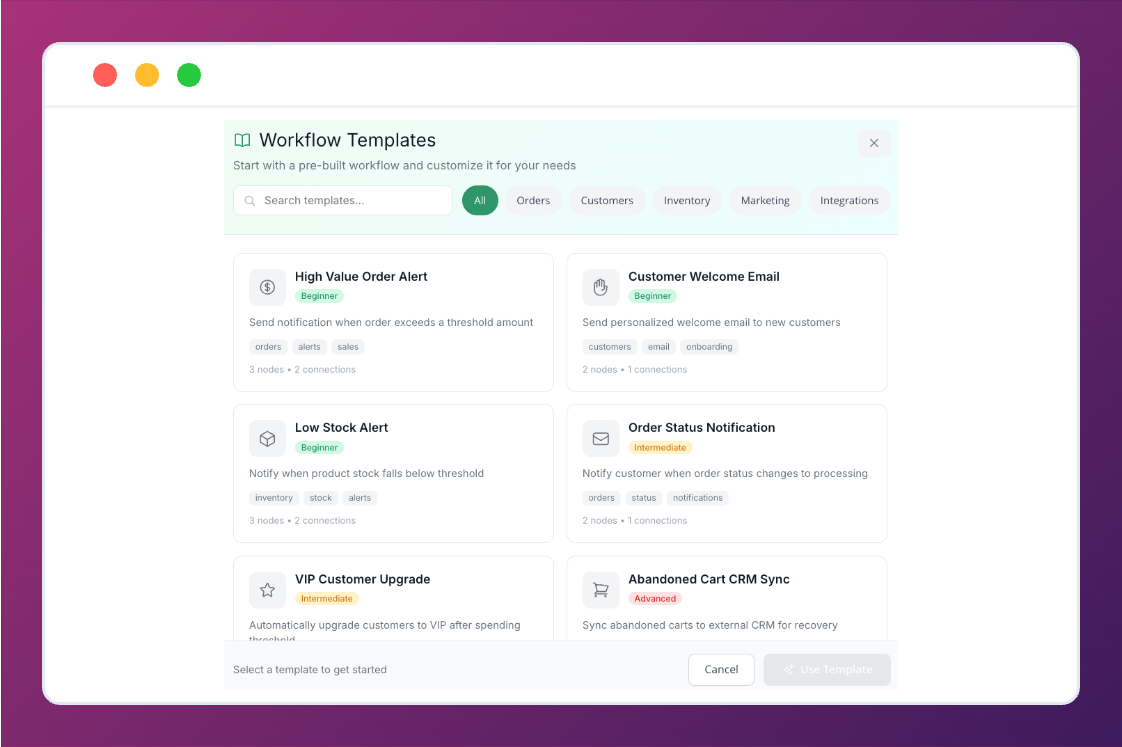Click the Beginner badge on Low Stock Alert
Screen dimensions: 1122x747
click(x=319, y=448)
